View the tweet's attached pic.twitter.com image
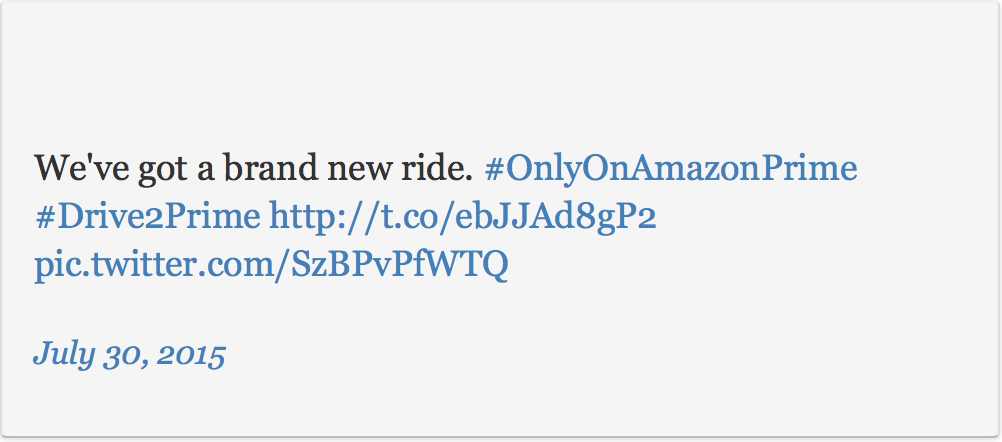This screenshot has height=442, width=1002. click(x=271, y=265)
